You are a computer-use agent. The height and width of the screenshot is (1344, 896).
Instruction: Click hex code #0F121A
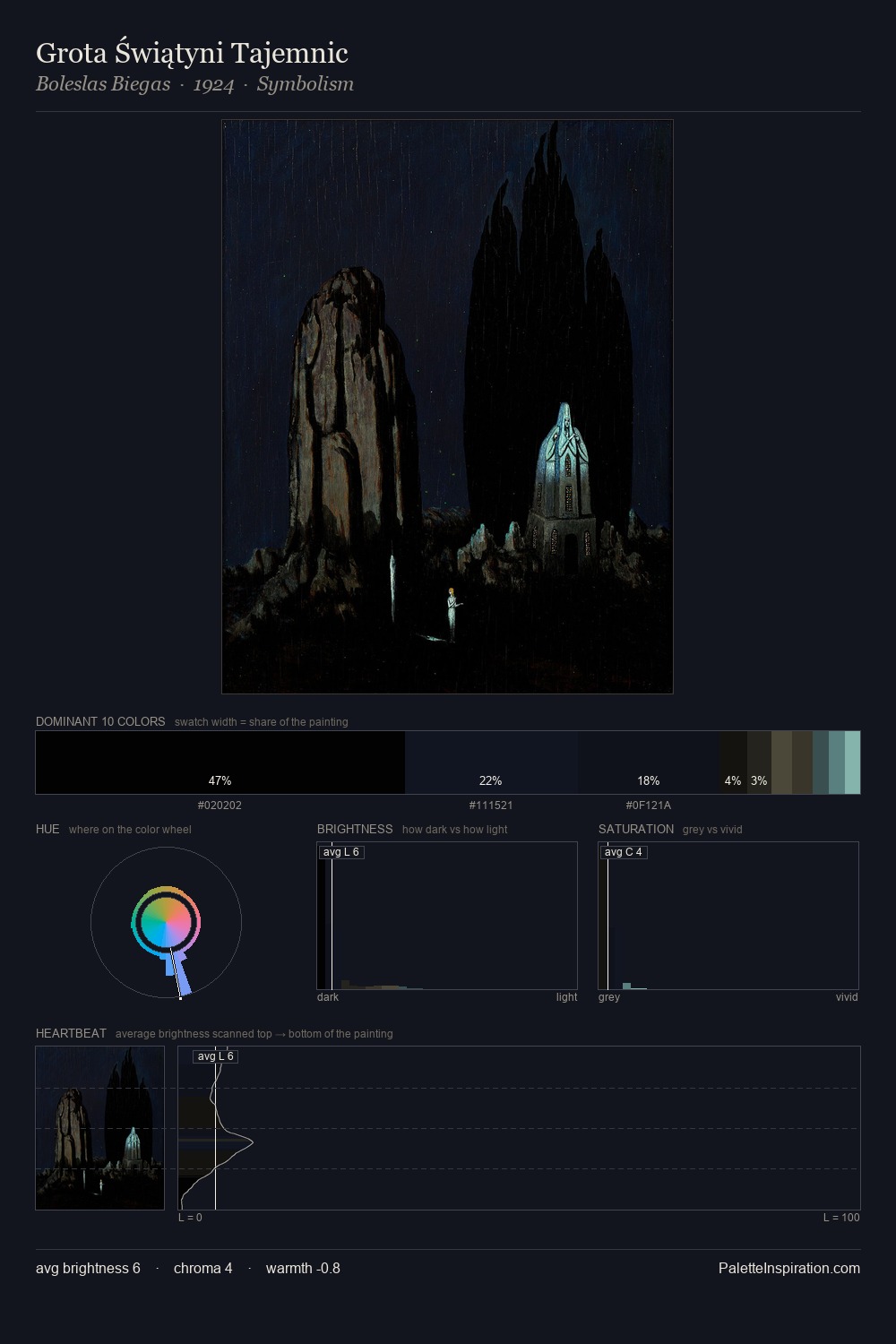649,806
